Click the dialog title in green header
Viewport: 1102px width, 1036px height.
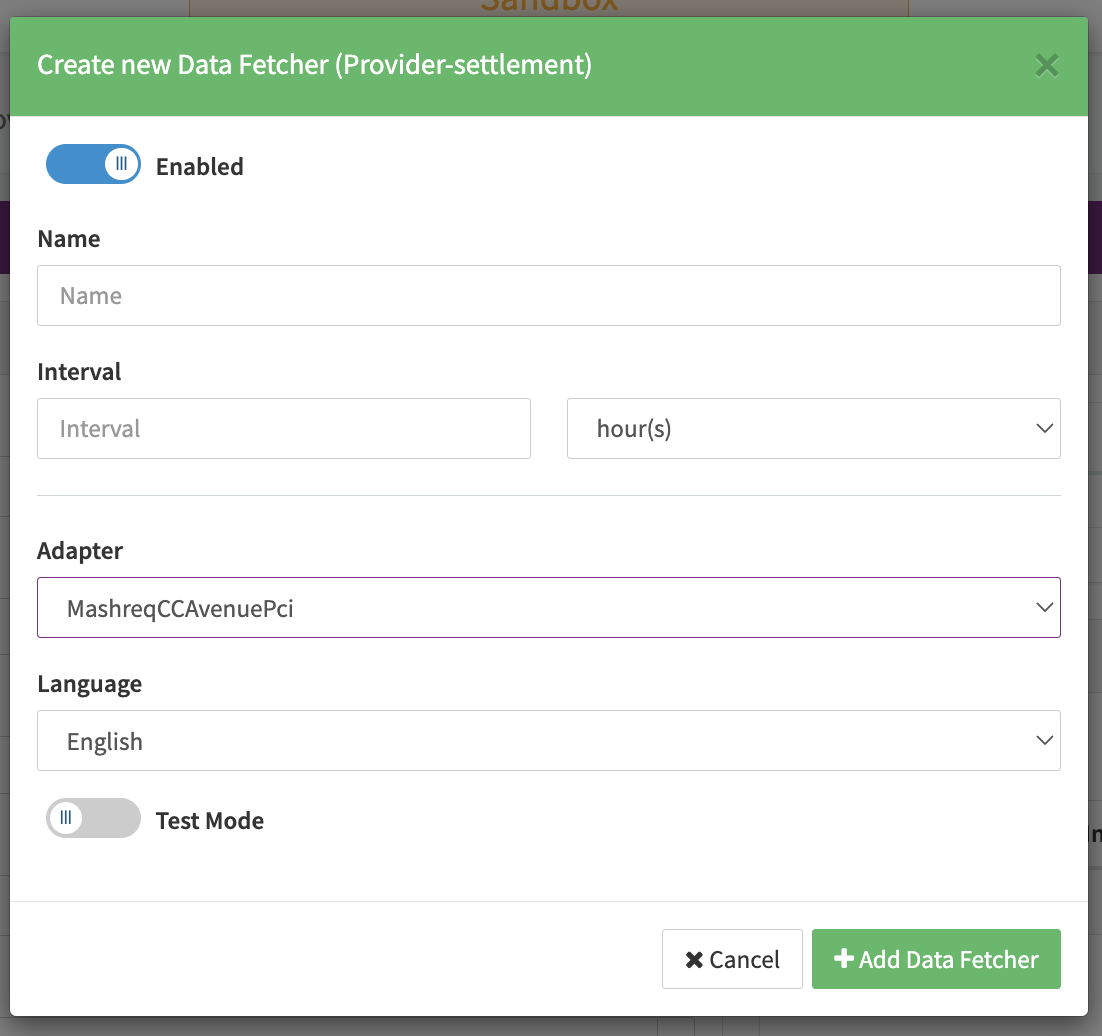point(314,66)
